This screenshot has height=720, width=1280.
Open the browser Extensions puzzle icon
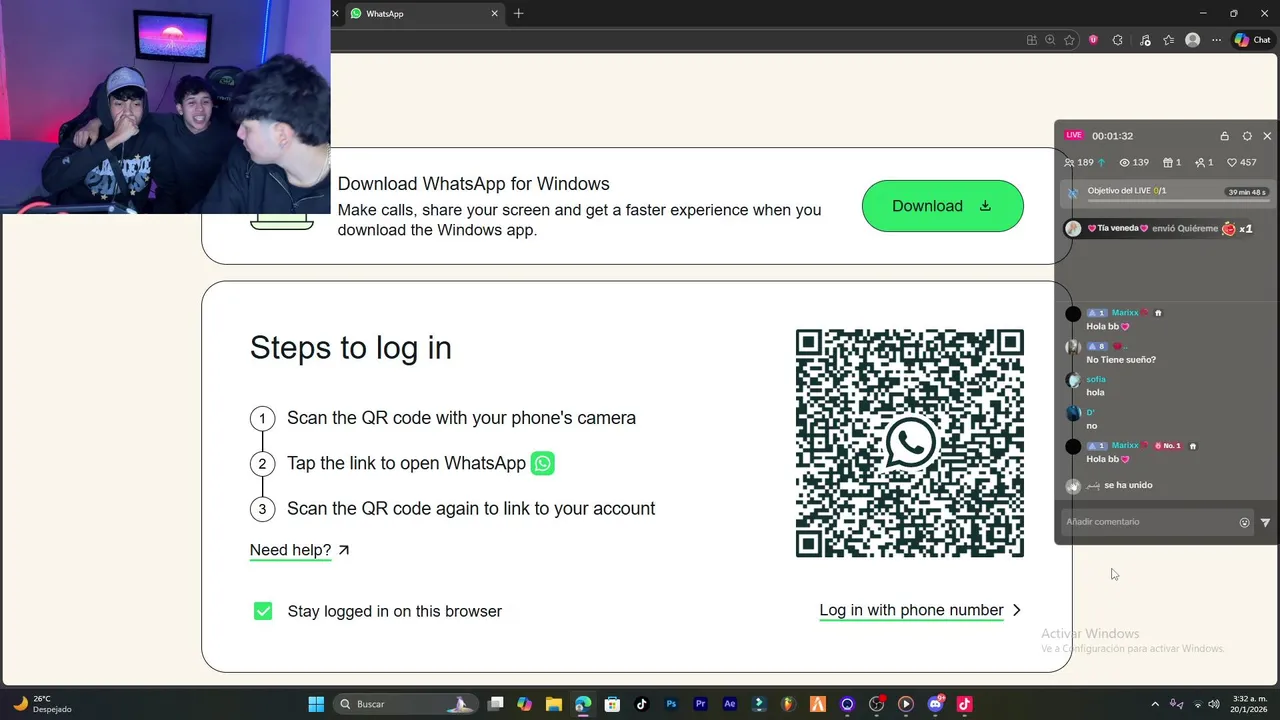(x=1117, y=40)
